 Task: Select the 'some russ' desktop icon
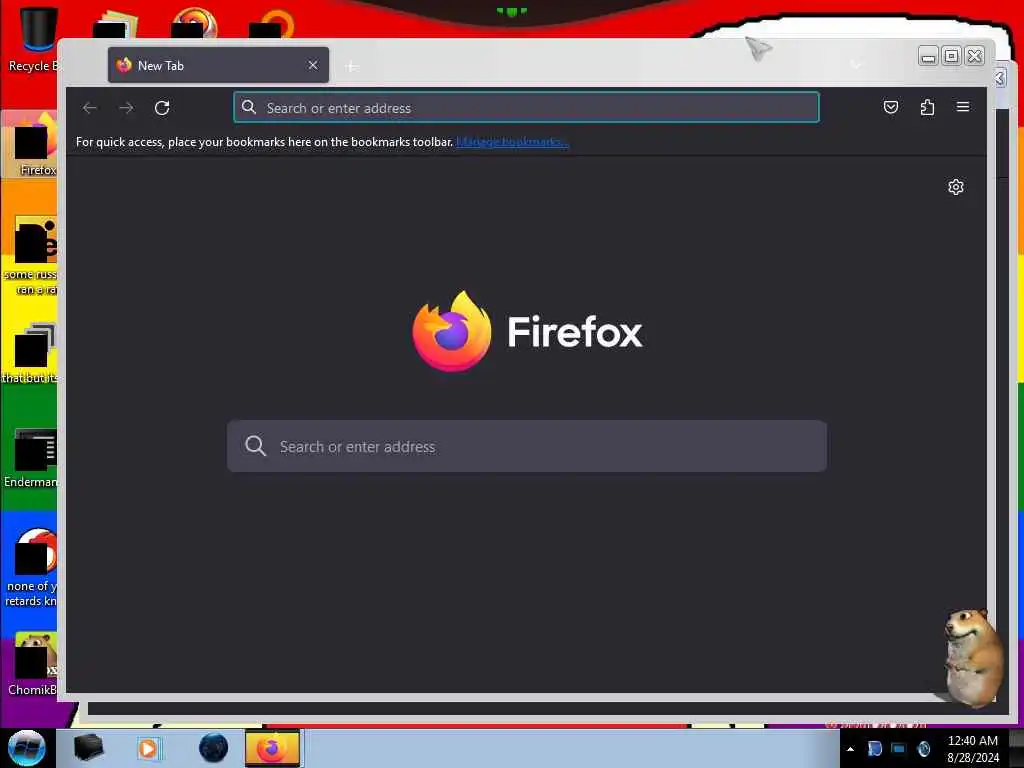(31, 255)
